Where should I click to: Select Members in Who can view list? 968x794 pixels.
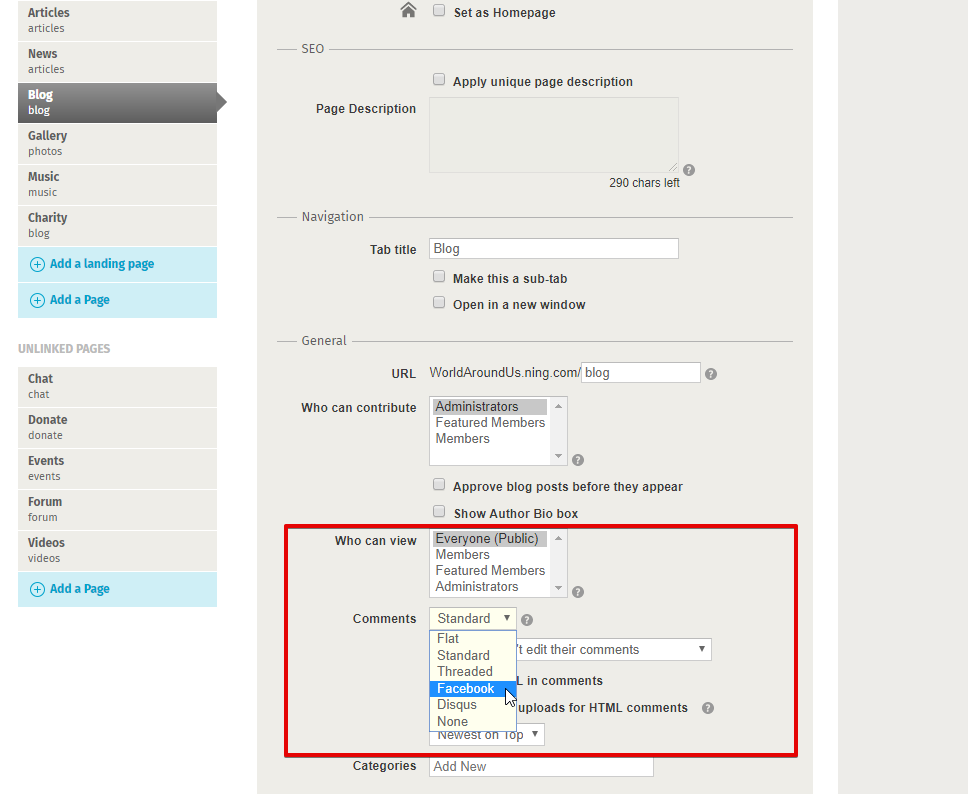[463, 555]
